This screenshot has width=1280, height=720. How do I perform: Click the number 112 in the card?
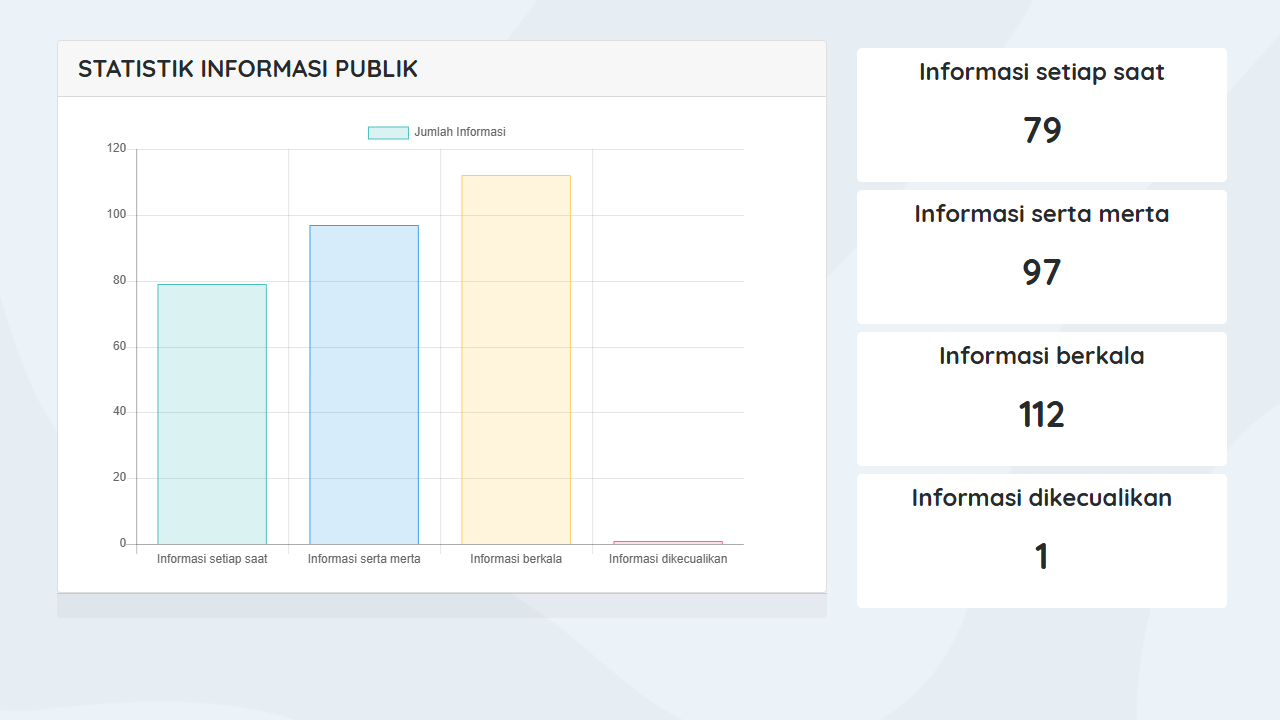(x=1041, y=415)
